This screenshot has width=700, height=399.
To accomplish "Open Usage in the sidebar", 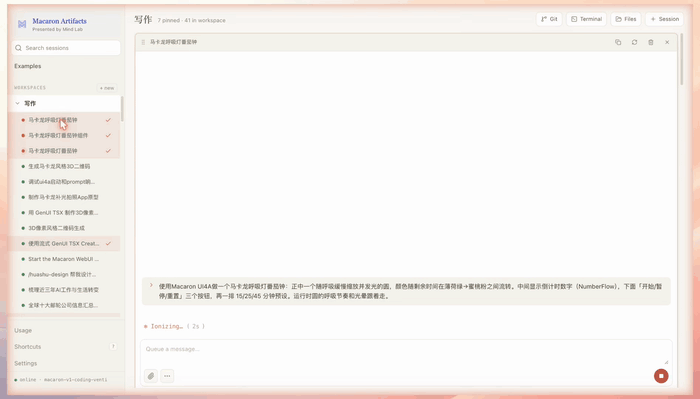I will point(23,330).
